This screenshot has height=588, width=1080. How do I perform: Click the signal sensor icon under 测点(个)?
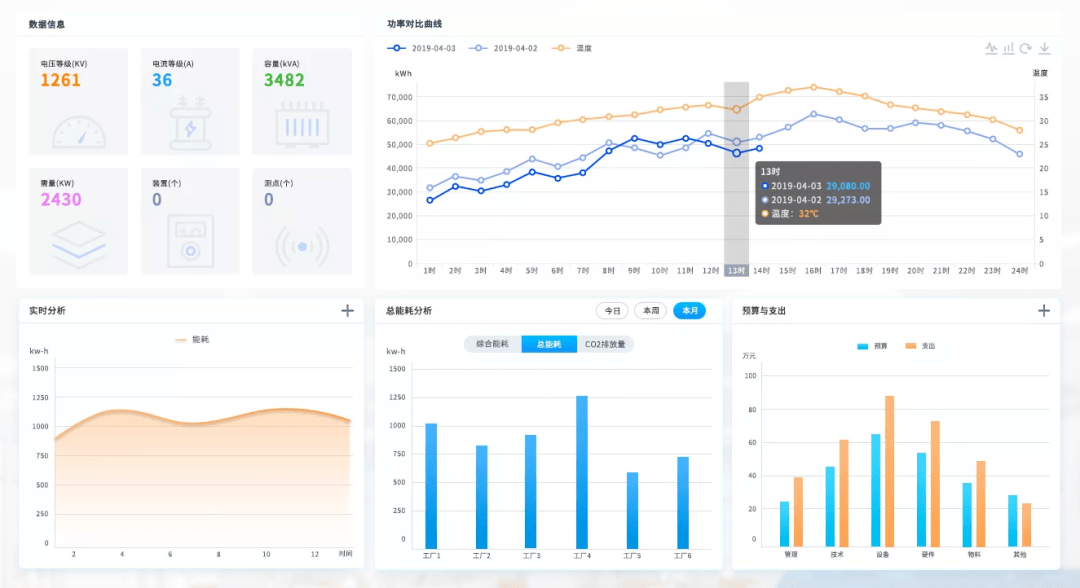click(x=302, y=246)
